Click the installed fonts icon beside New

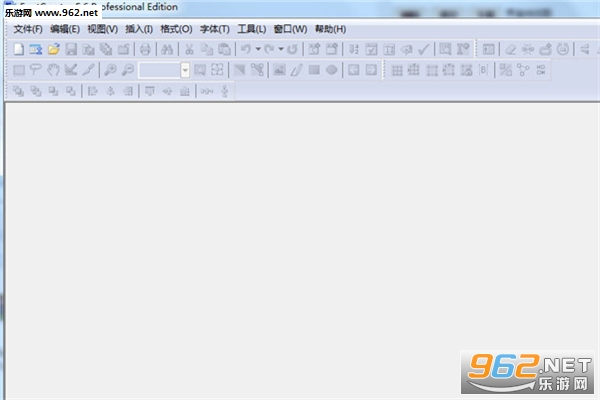(x=36, y=49)
